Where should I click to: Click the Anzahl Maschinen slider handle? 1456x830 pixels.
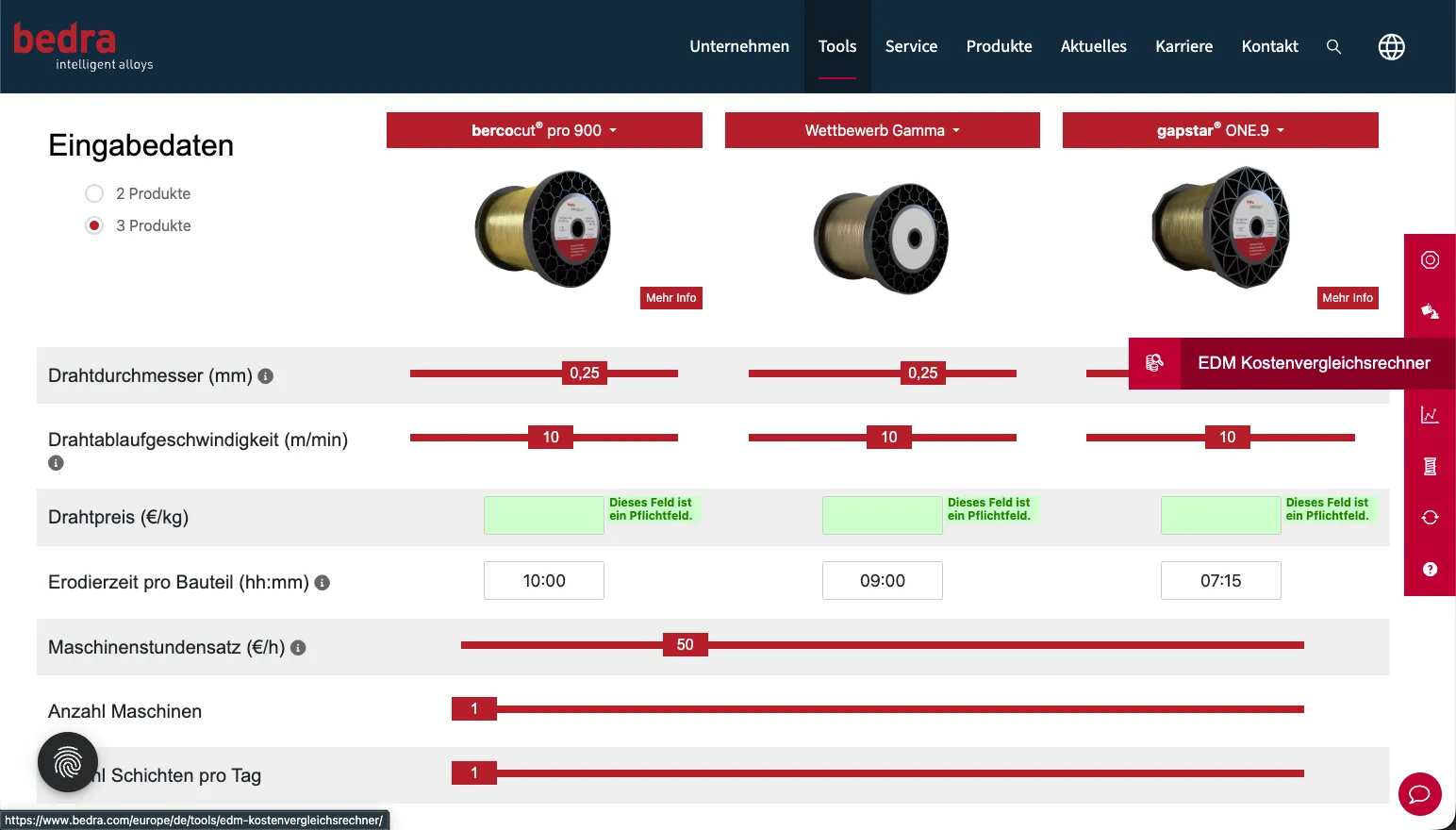(474, 709)
